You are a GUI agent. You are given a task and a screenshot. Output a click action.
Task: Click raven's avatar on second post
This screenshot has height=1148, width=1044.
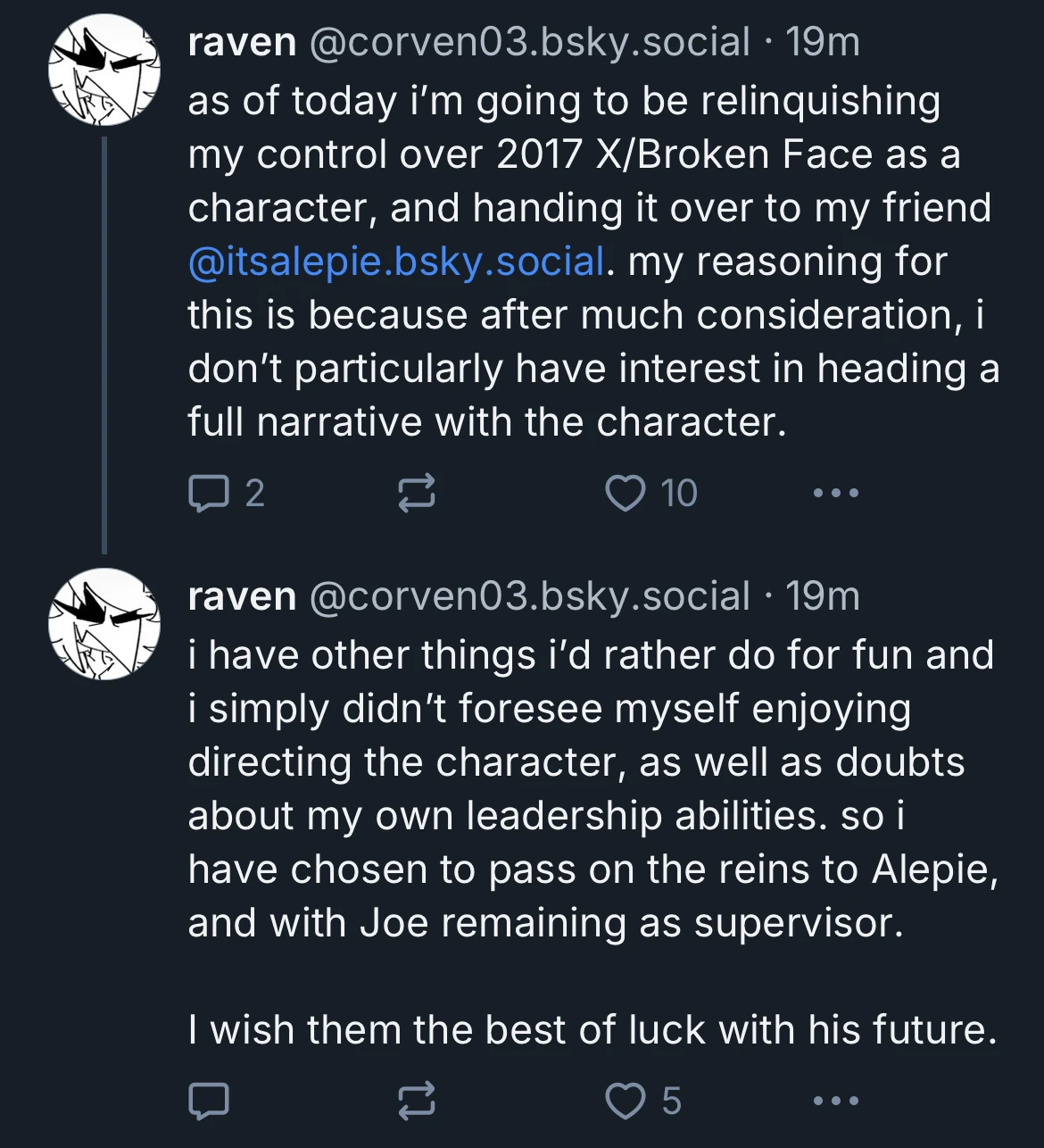click(x=104, y=624)
